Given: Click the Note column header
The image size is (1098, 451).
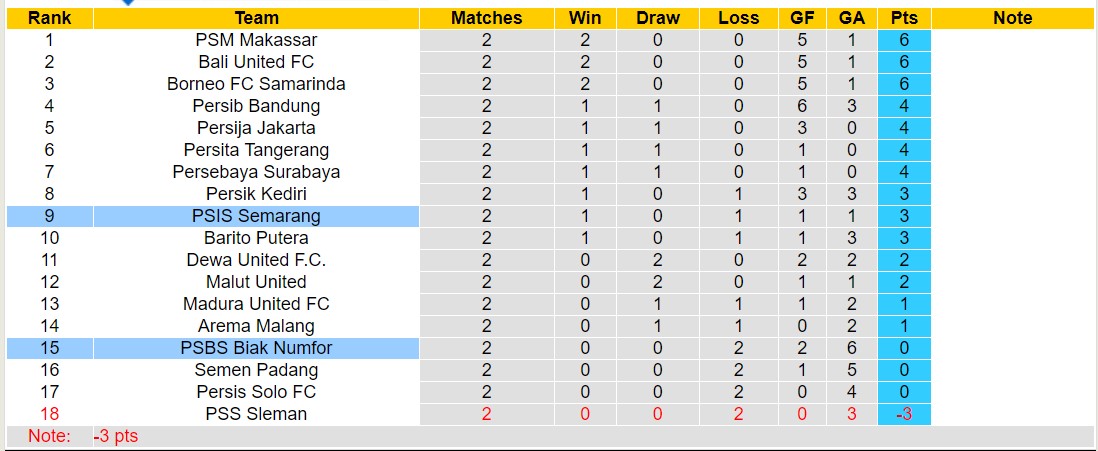Looking at the screenshot, I should (1012, 18).
